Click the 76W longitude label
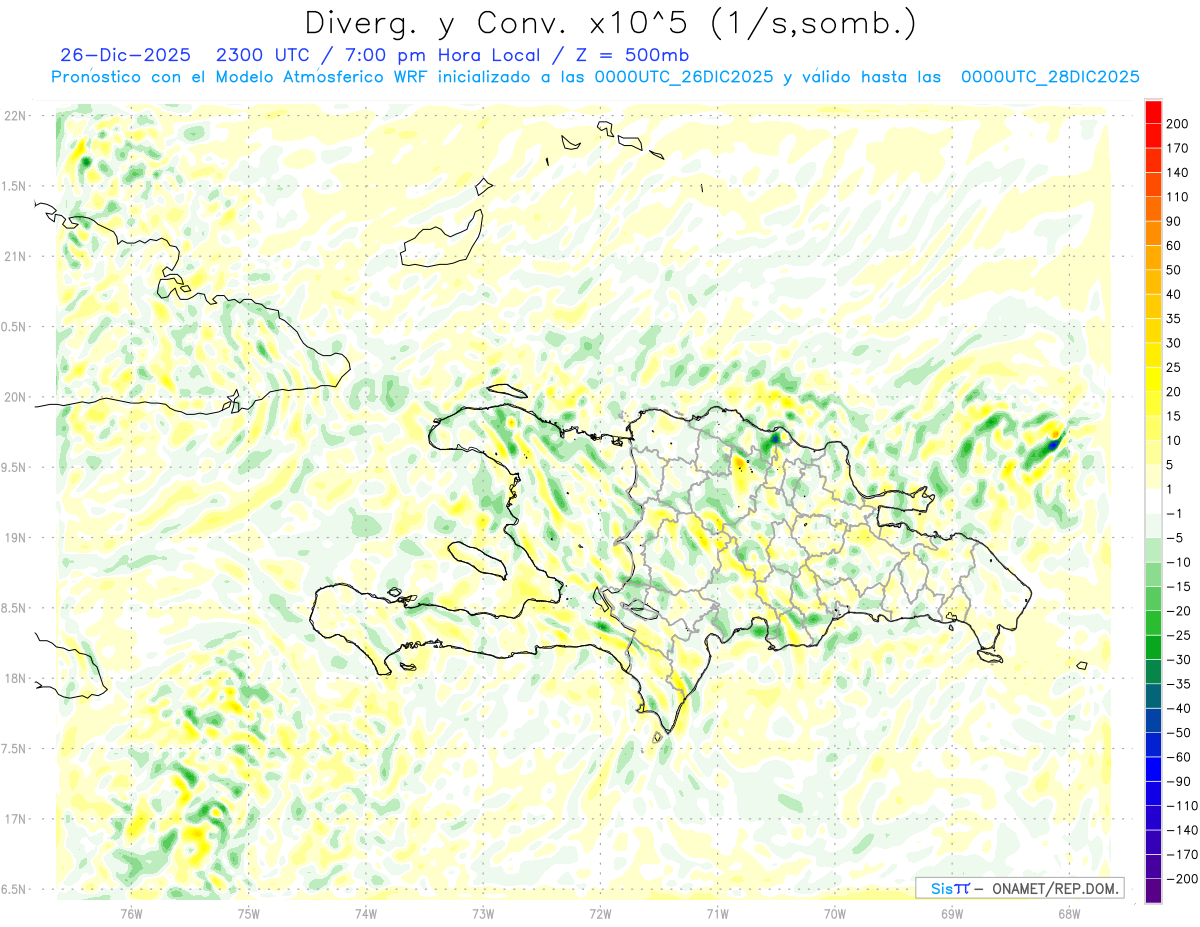The image size is (1200, 927). tap(131, 912)
